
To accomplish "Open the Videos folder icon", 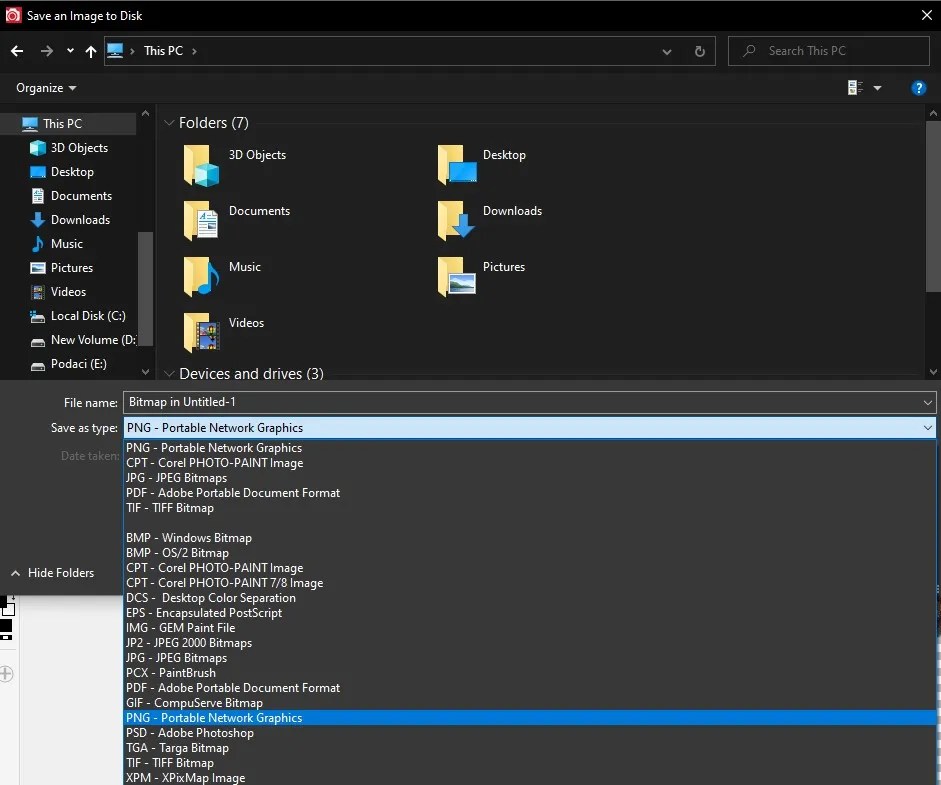I will click(x=201, y=332).
